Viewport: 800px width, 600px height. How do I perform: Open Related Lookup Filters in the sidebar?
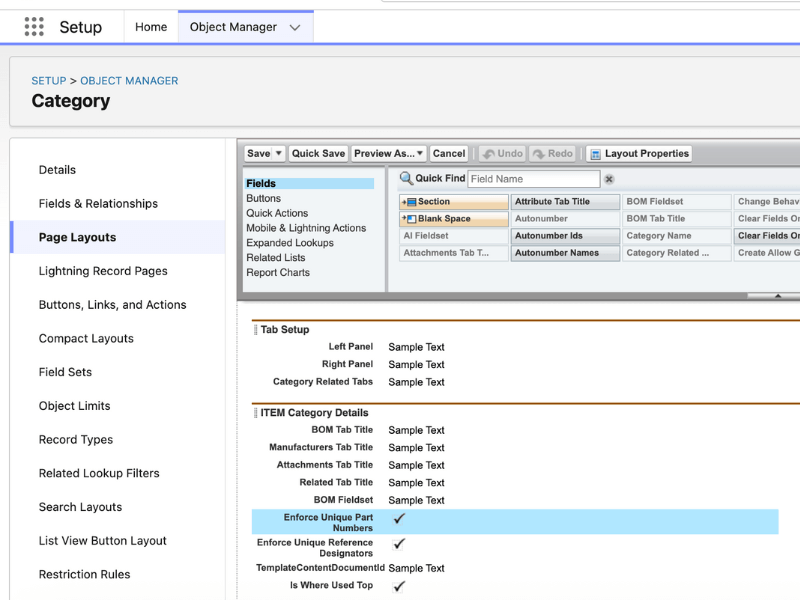[99, 473]
